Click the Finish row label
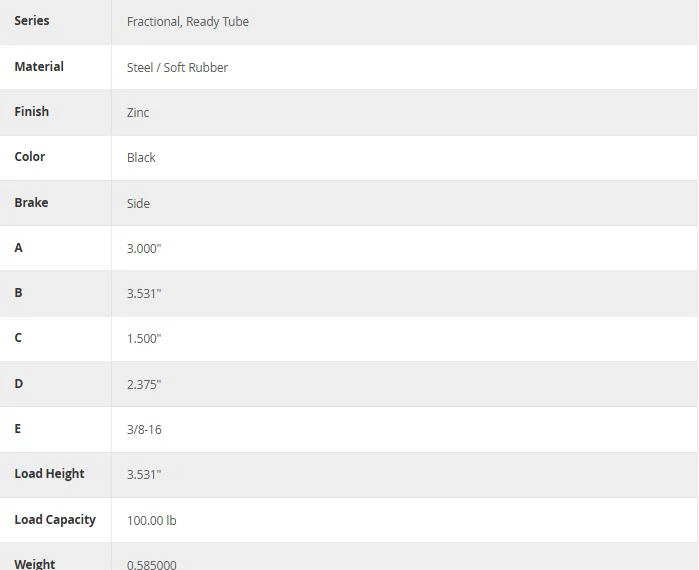 31,111
